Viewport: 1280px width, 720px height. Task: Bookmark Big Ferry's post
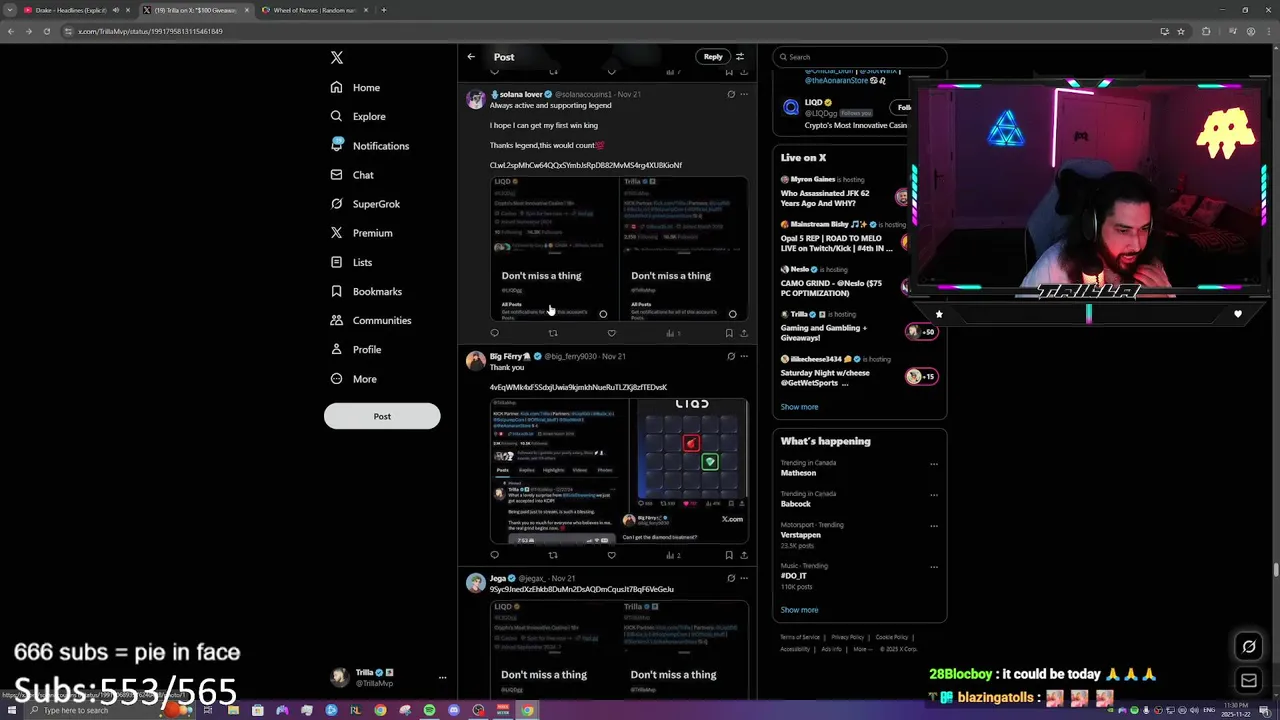click(729, 555)
